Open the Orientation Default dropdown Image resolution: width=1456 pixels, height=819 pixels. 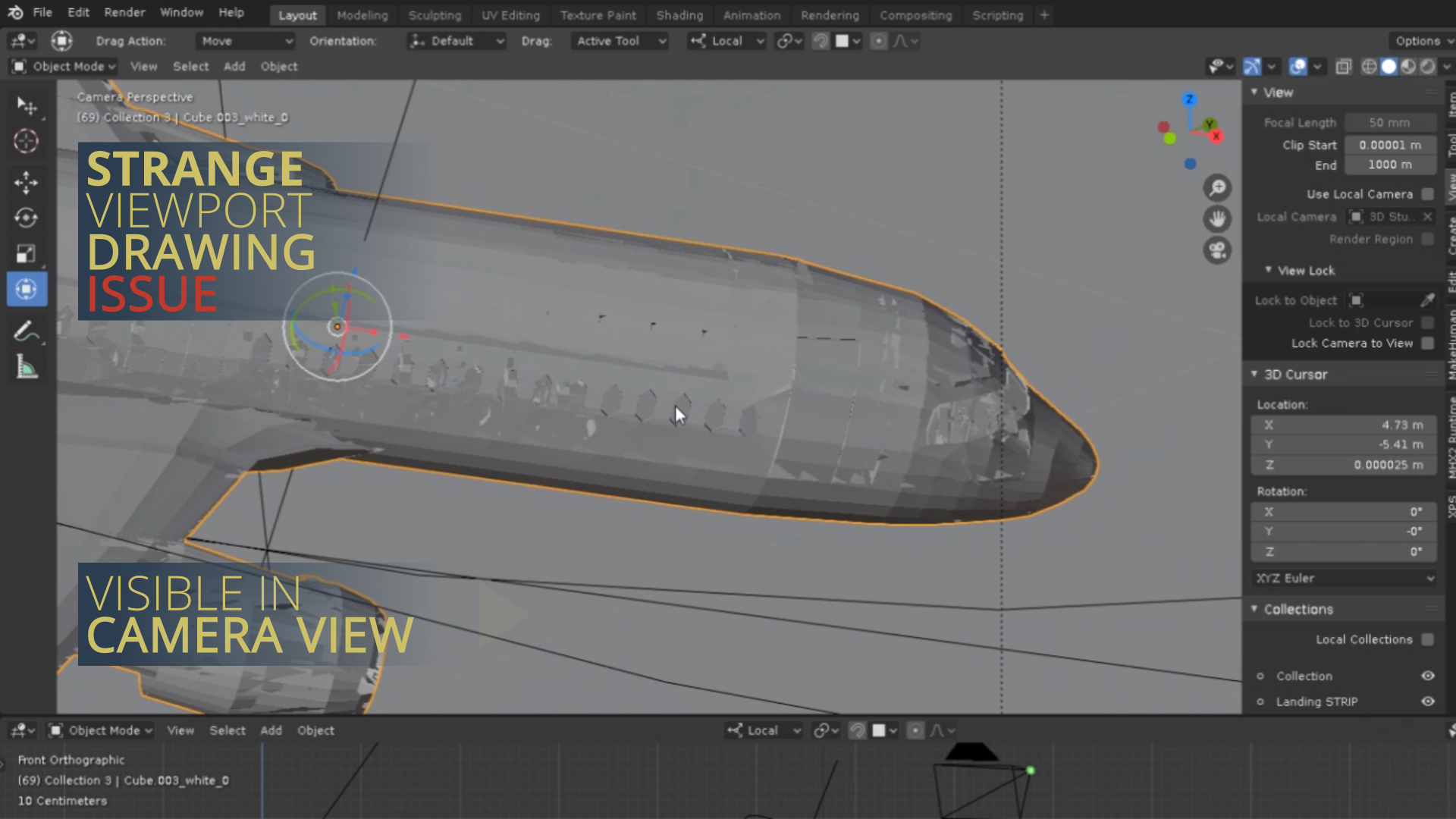click(x=457, y=41)
